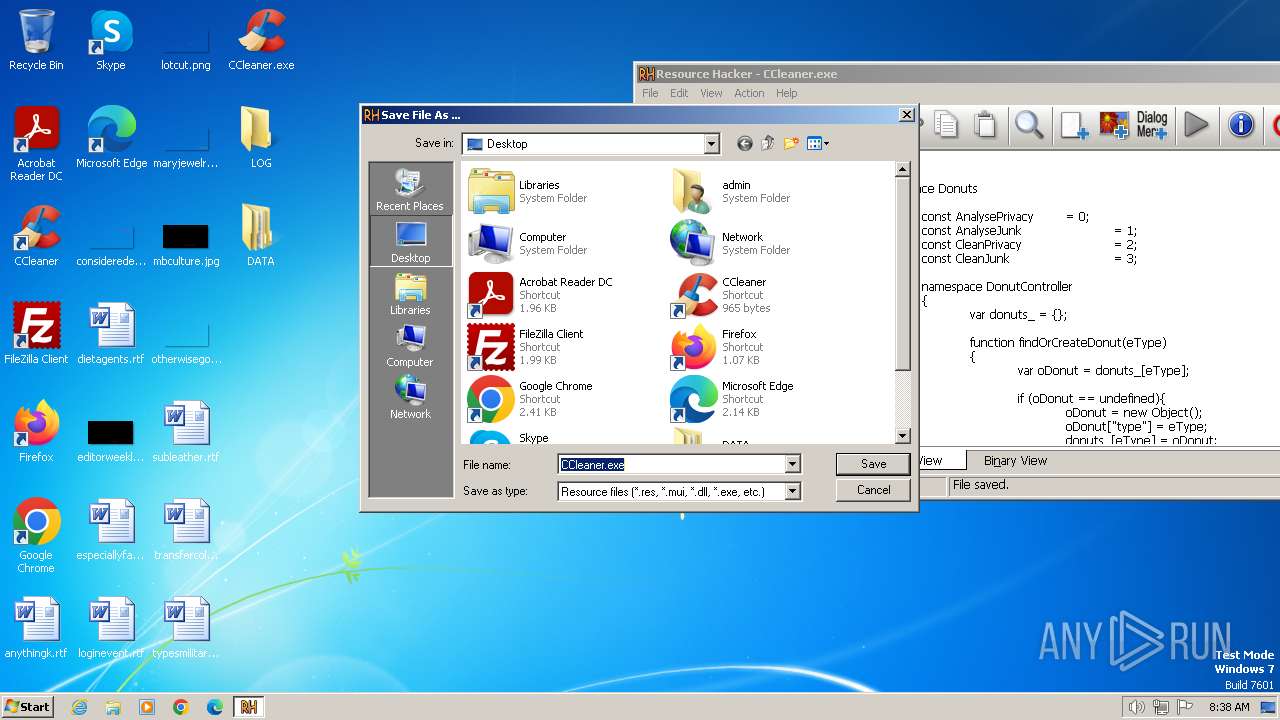Click the Compile script play icon
The height and width of the screenshot is (720, 1280).
[x=1196, y=124]
